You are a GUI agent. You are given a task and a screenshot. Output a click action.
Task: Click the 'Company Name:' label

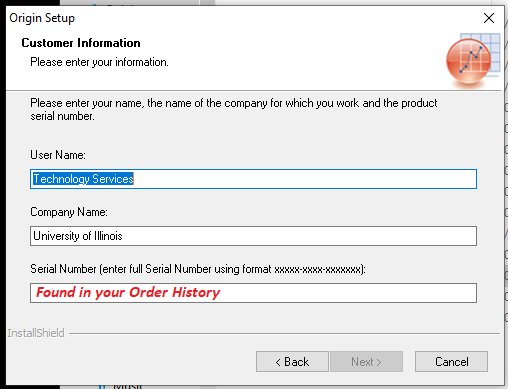[69, 212]
